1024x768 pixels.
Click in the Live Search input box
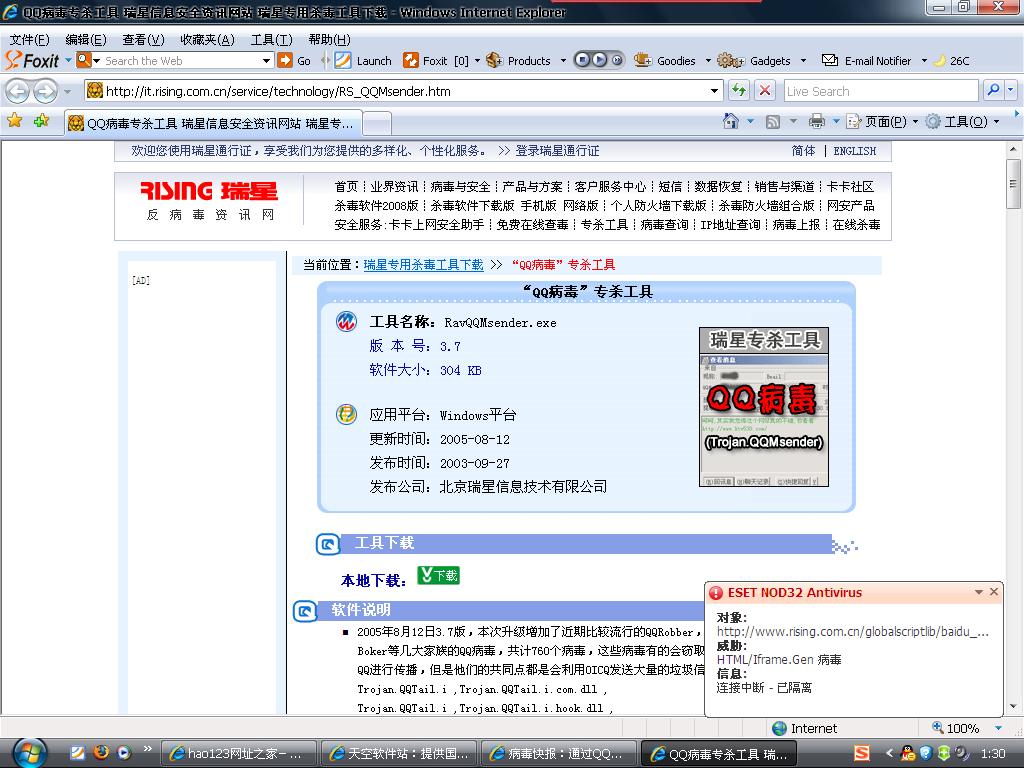tap(880, 91)
